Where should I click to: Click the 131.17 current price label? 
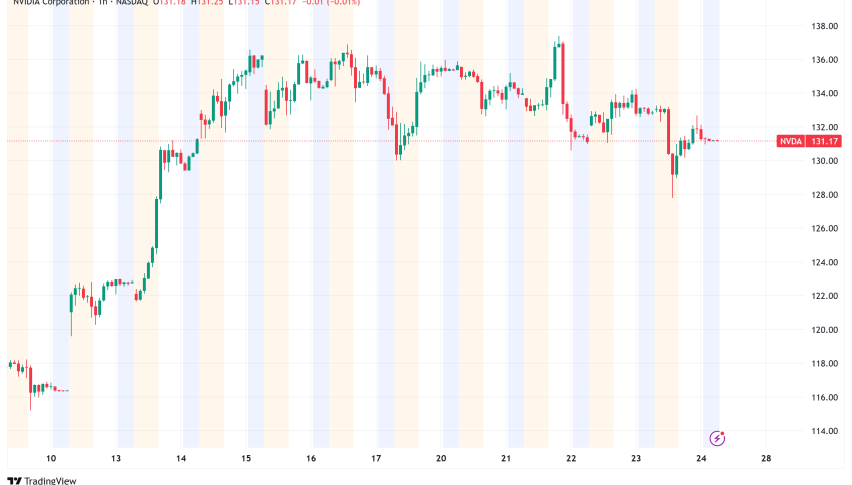[826, 141]
